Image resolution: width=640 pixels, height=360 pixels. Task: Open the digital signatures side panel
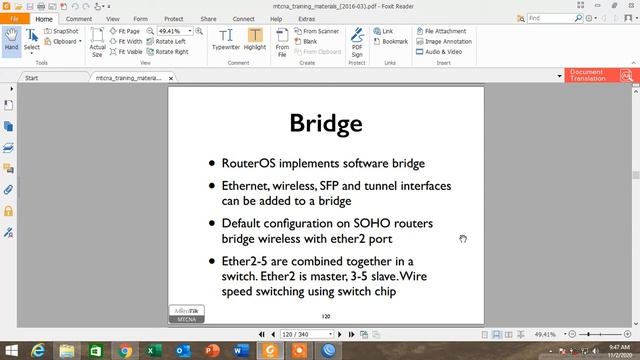pos(8,232)
